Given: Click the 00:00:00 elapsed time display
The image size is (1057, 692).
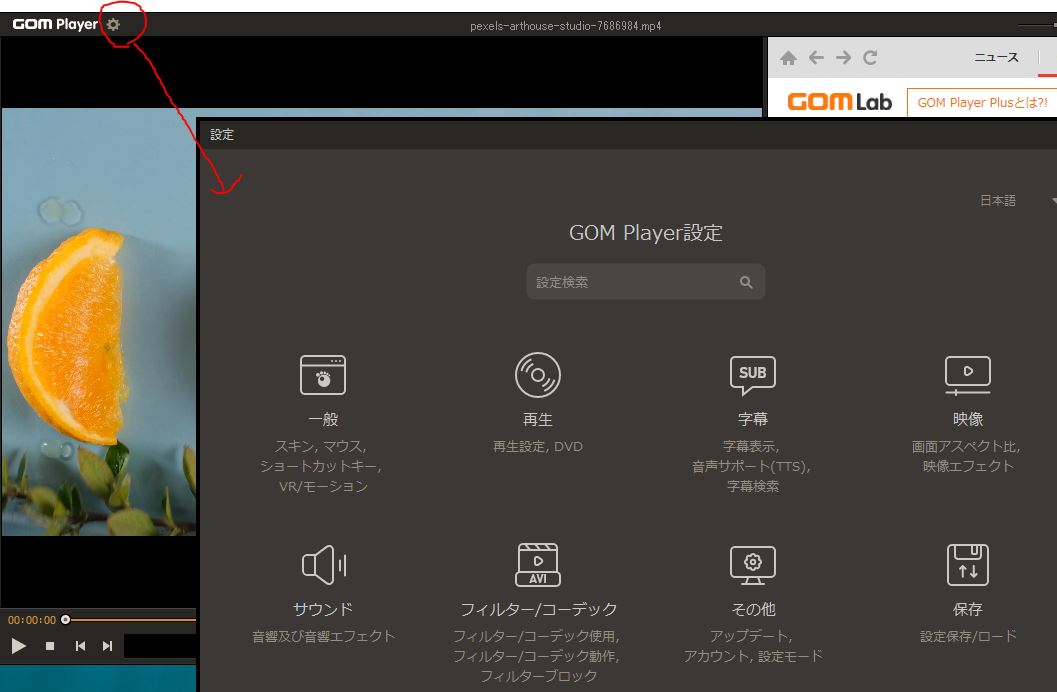Looking at the screenshot, I should pos(32,620).
